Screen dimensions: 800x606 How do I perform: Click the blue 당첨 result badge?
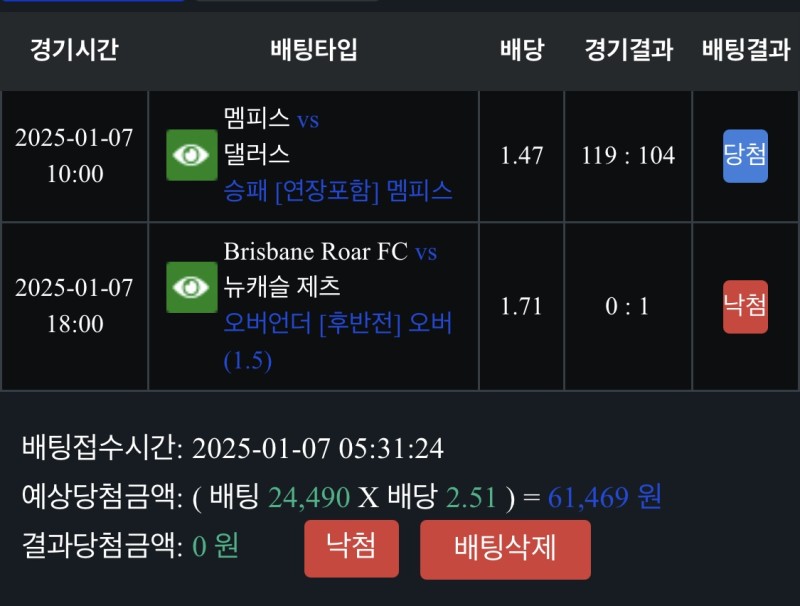(x=745, y=155)
